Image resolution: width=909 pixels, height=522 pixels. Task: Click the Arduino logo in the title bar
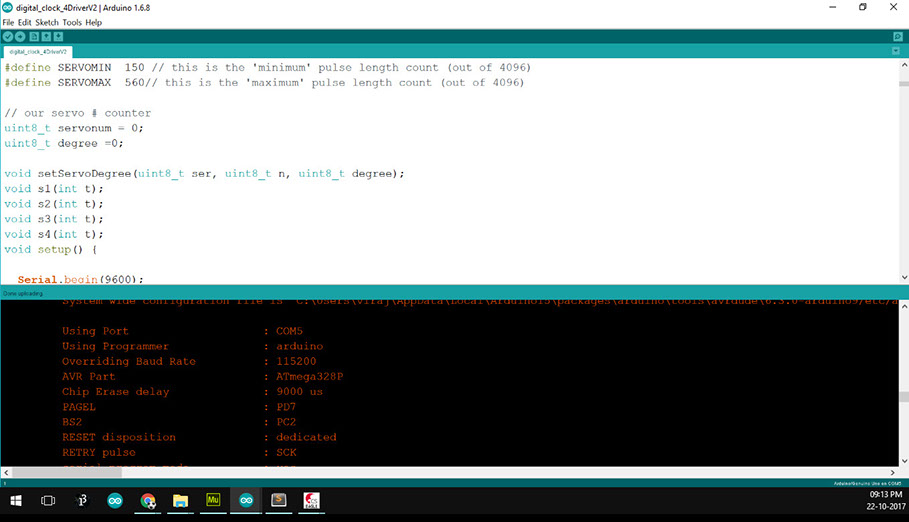[8, 8]
